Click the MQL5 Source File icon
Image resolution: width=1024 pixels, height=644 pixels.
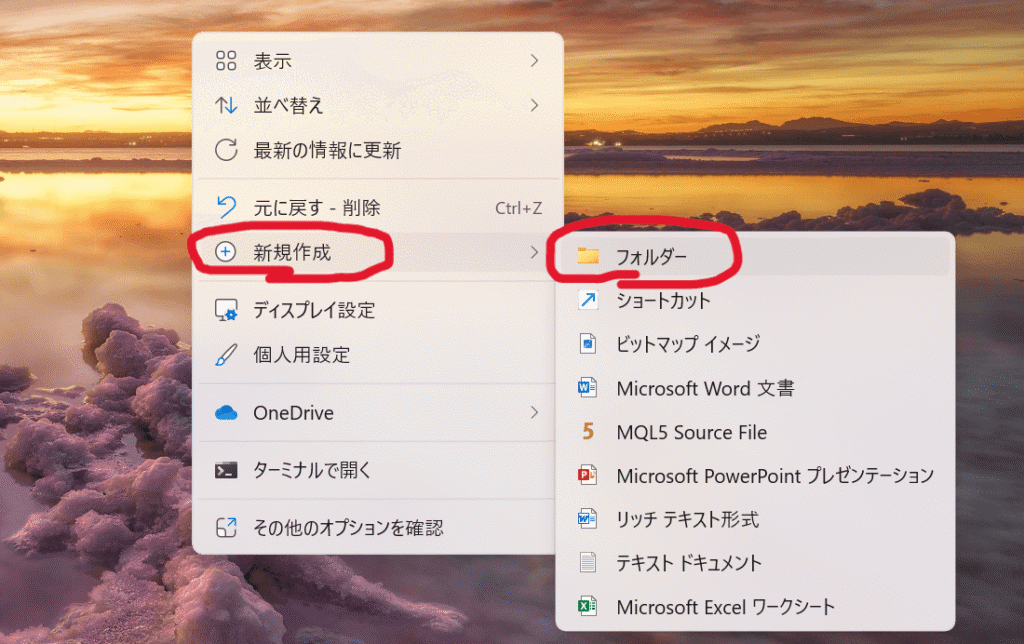[588, 432]
